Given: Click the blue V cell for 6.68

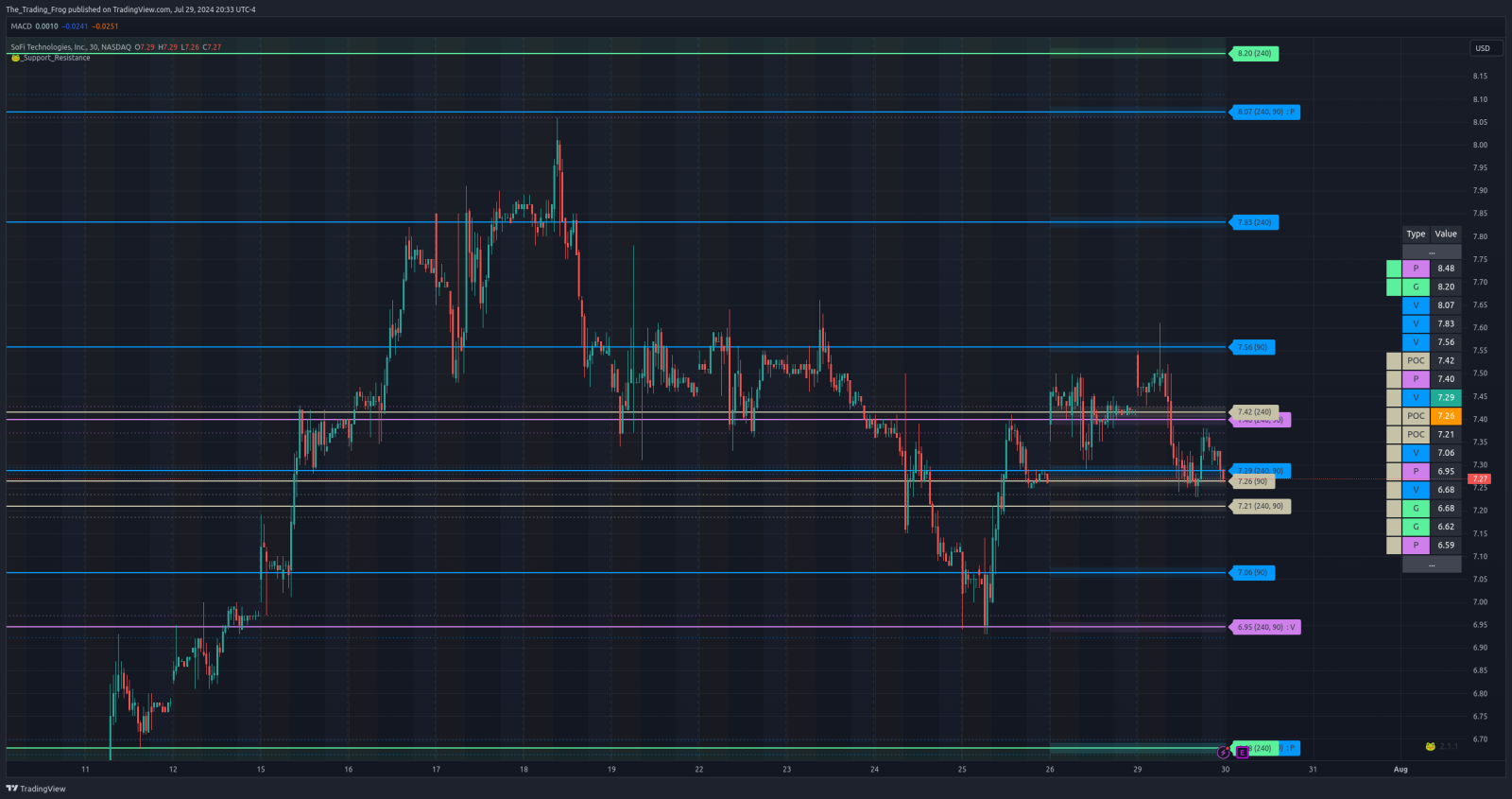Looking at the screenshot, I should click(x=1416, y=490).
